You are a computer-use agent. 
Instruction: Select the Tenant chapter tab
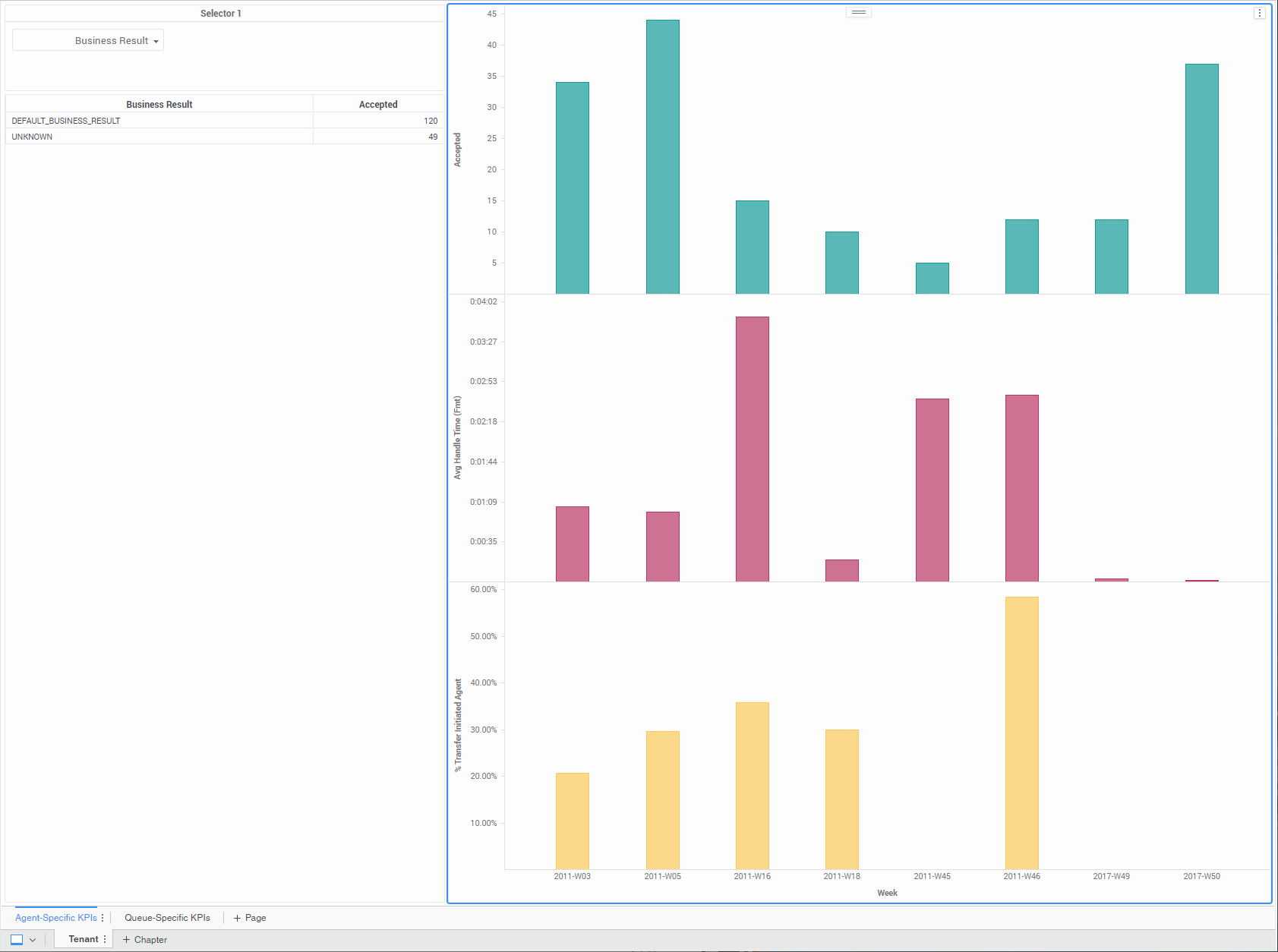[83, 939]
